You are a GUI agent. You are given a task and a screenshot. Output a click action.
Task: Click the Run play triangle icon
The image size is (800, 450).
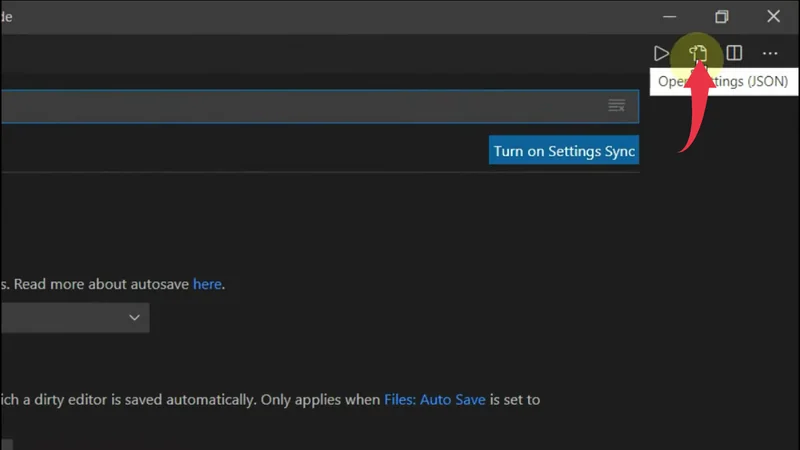(661, 53)
